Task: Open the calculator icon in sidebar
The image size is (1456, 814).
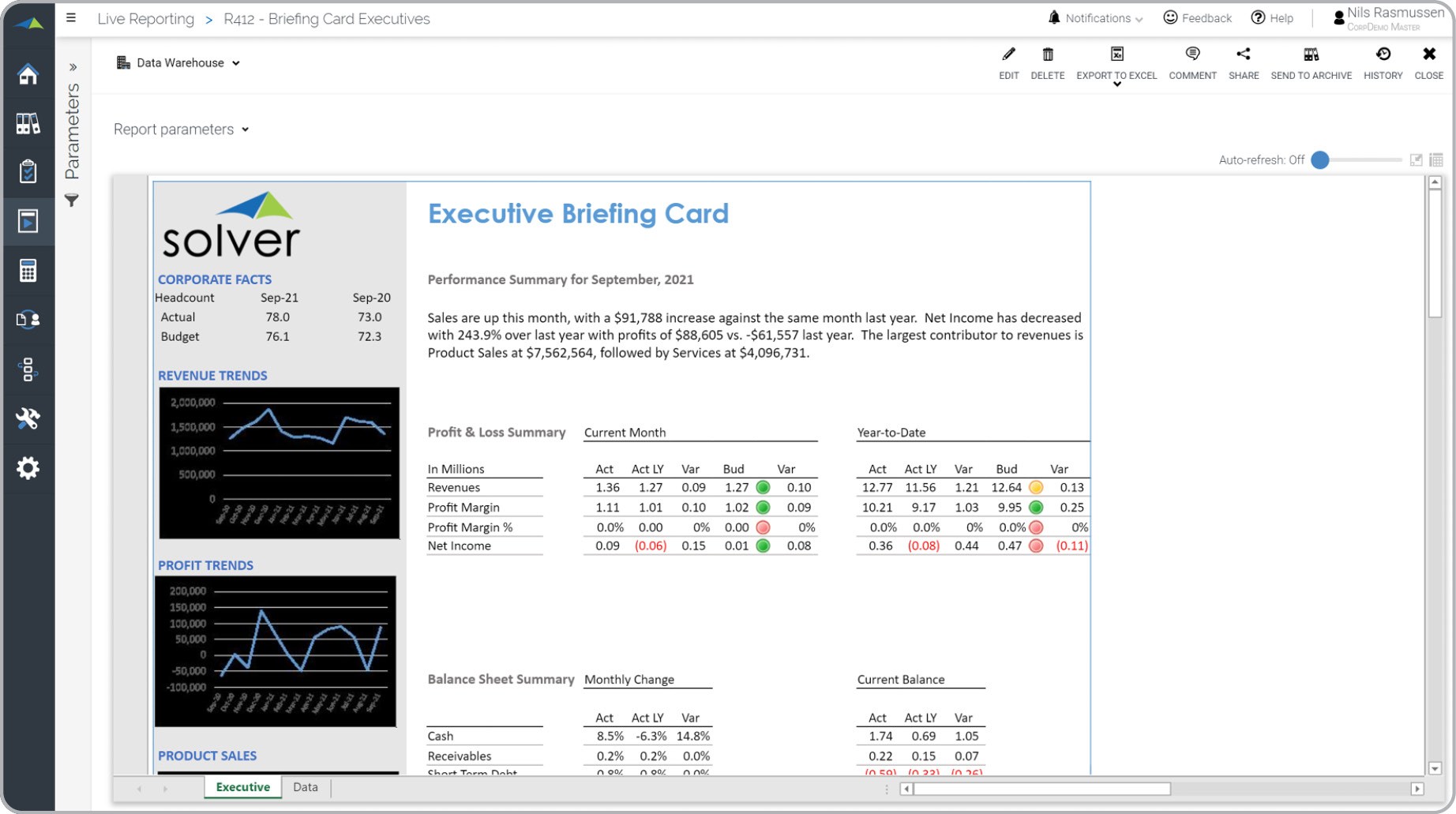Action: (x=28, y=271)
